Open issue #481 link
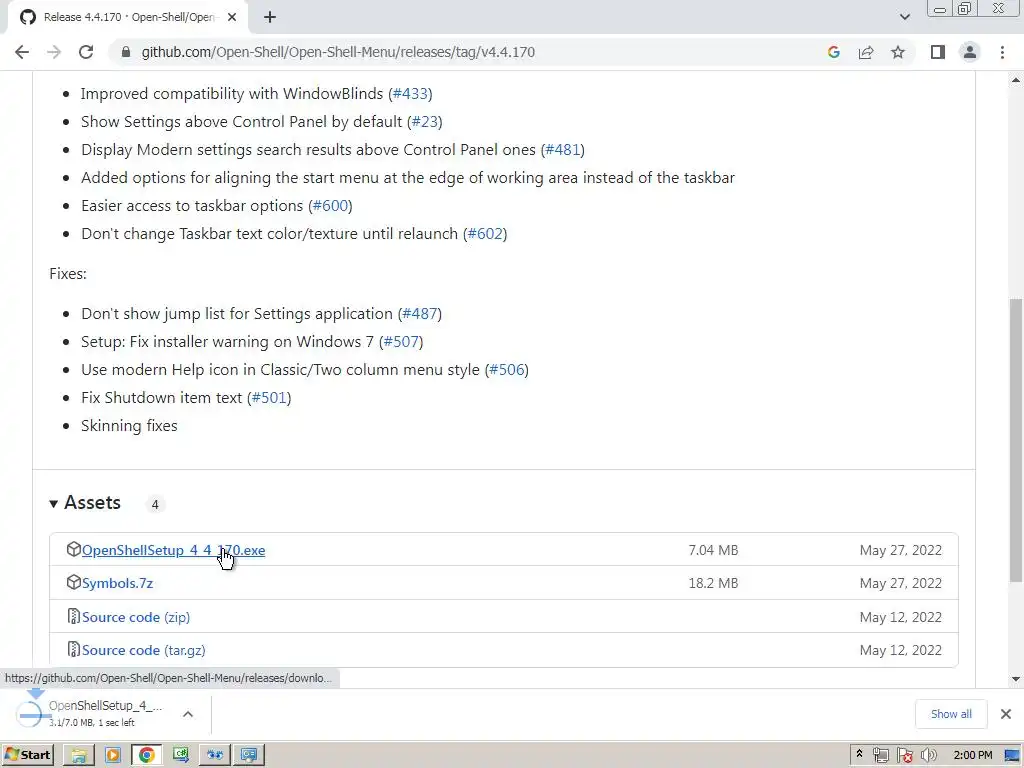The width and height of the screenshot is (1024, 768). pos(563,150)
